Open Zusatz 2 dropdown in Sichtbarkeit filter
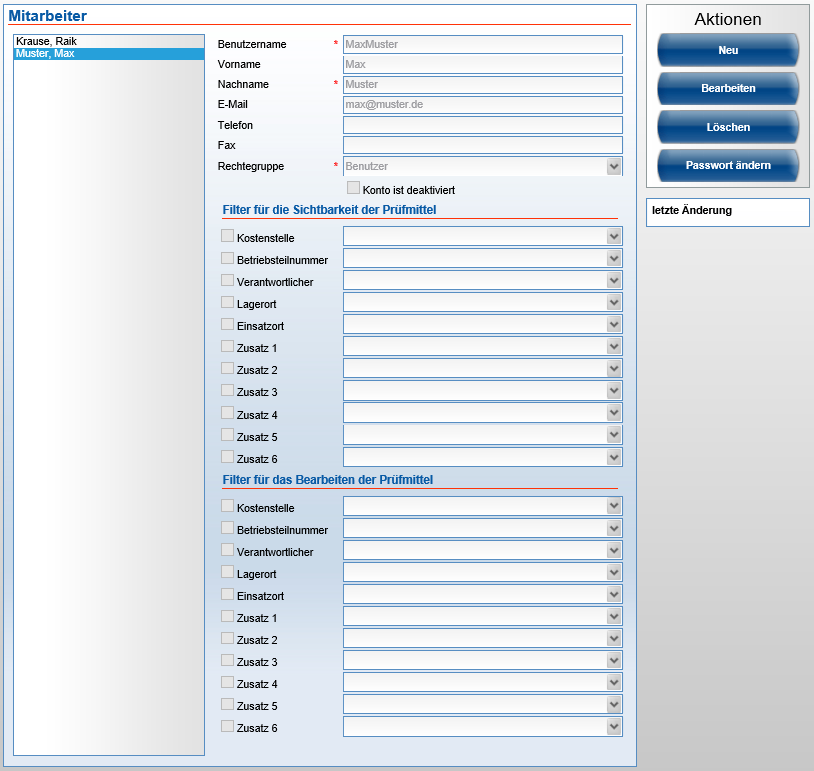This screenshot has width=814, height=771. [483, 369]
